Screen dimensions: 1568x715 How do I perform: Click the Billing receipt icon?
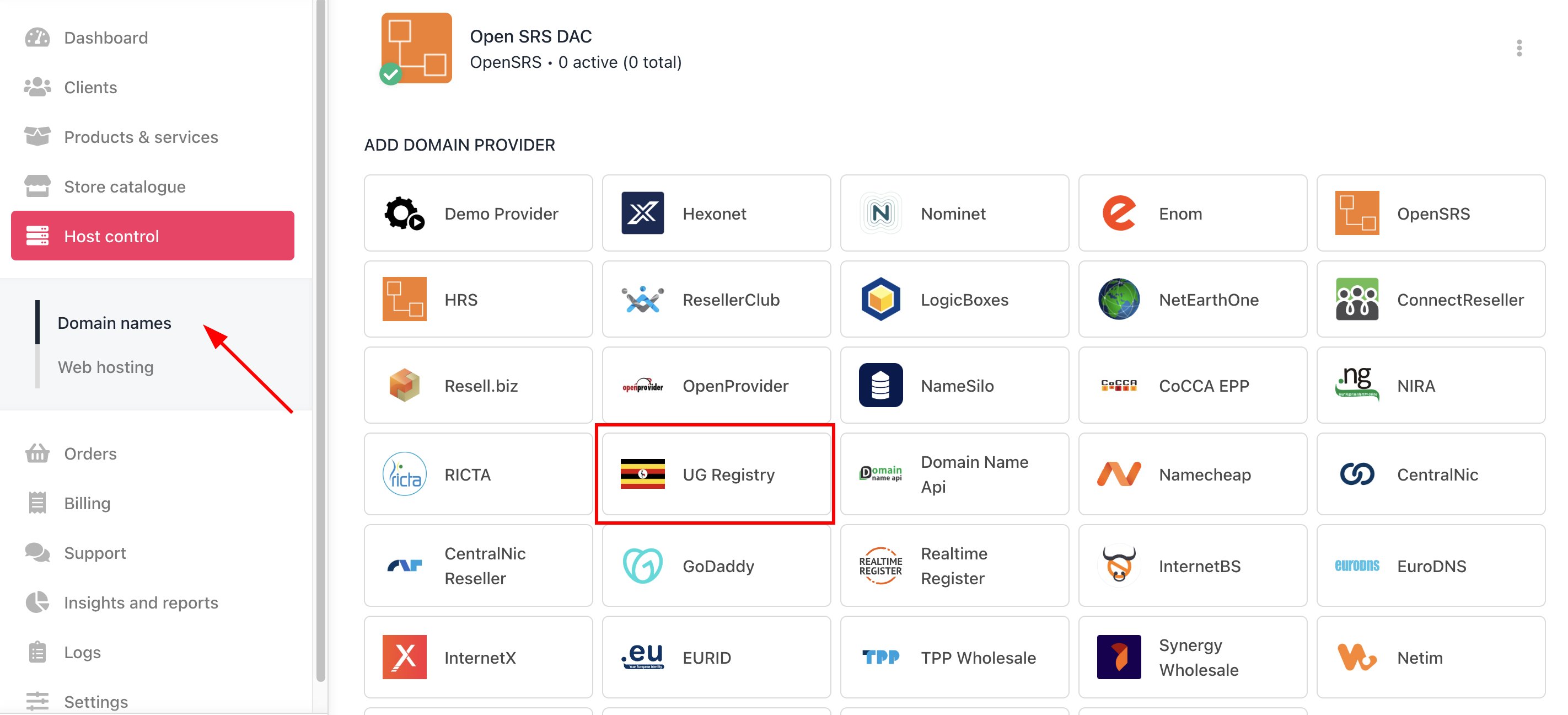37,503
